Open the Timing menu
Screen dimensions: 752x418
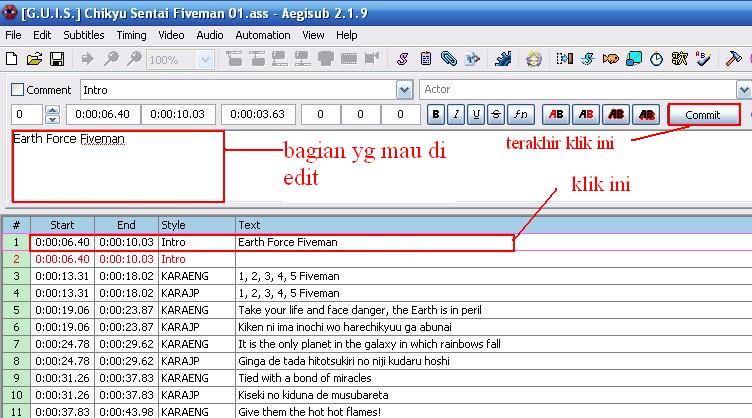(131, 35)
